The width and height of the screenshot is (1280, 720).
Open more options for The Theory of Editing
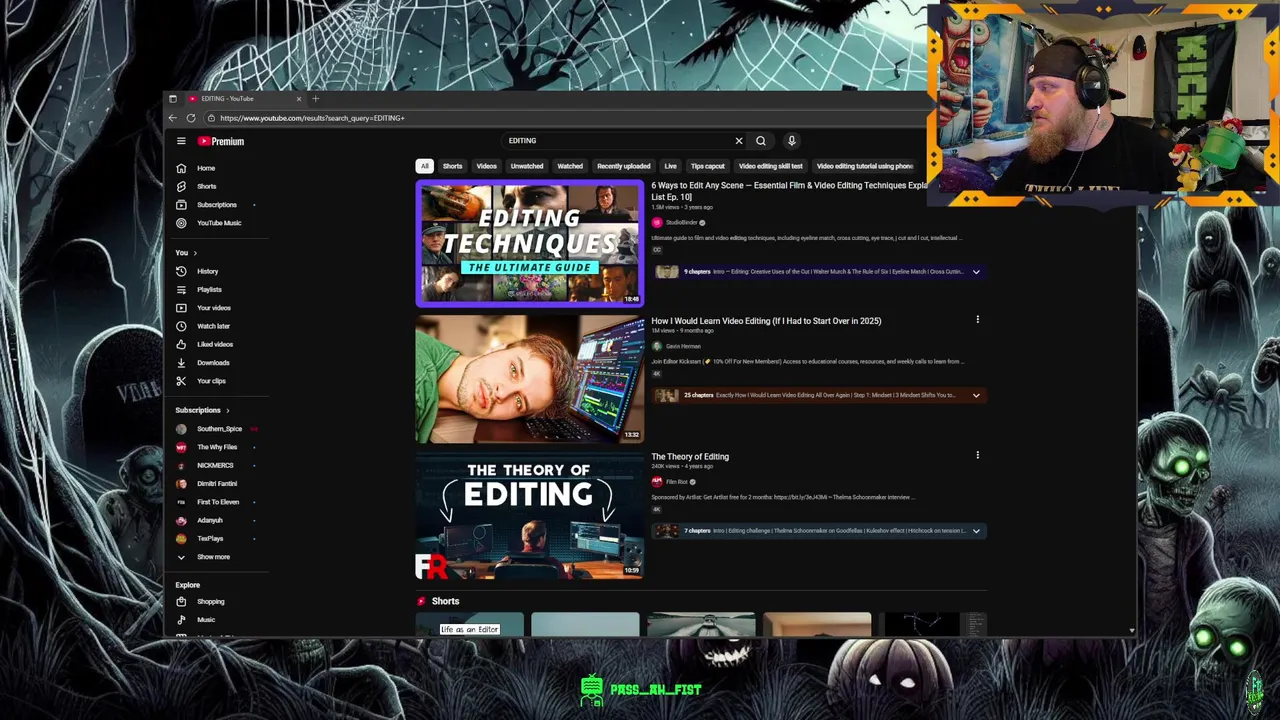977,455
